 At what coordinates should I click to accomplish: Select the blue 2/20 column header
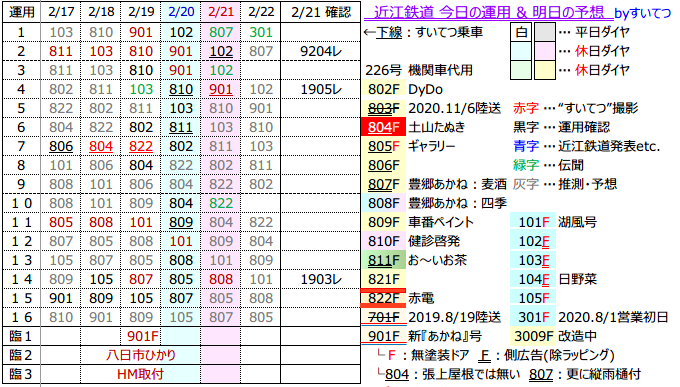tap(181, 12)
